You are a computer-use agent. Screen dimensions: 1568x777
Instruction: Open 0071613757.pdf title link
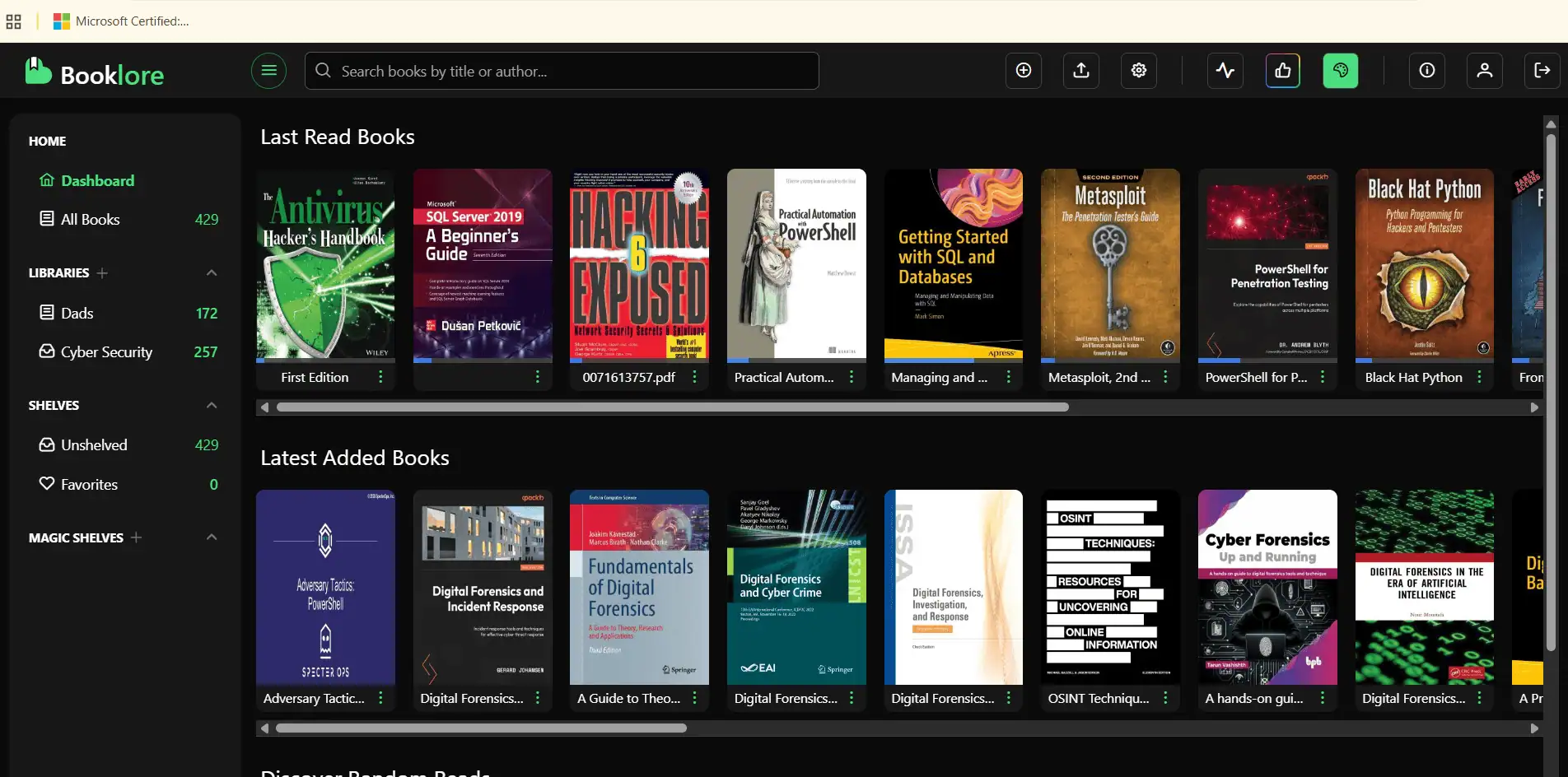(x=628, y=377)
